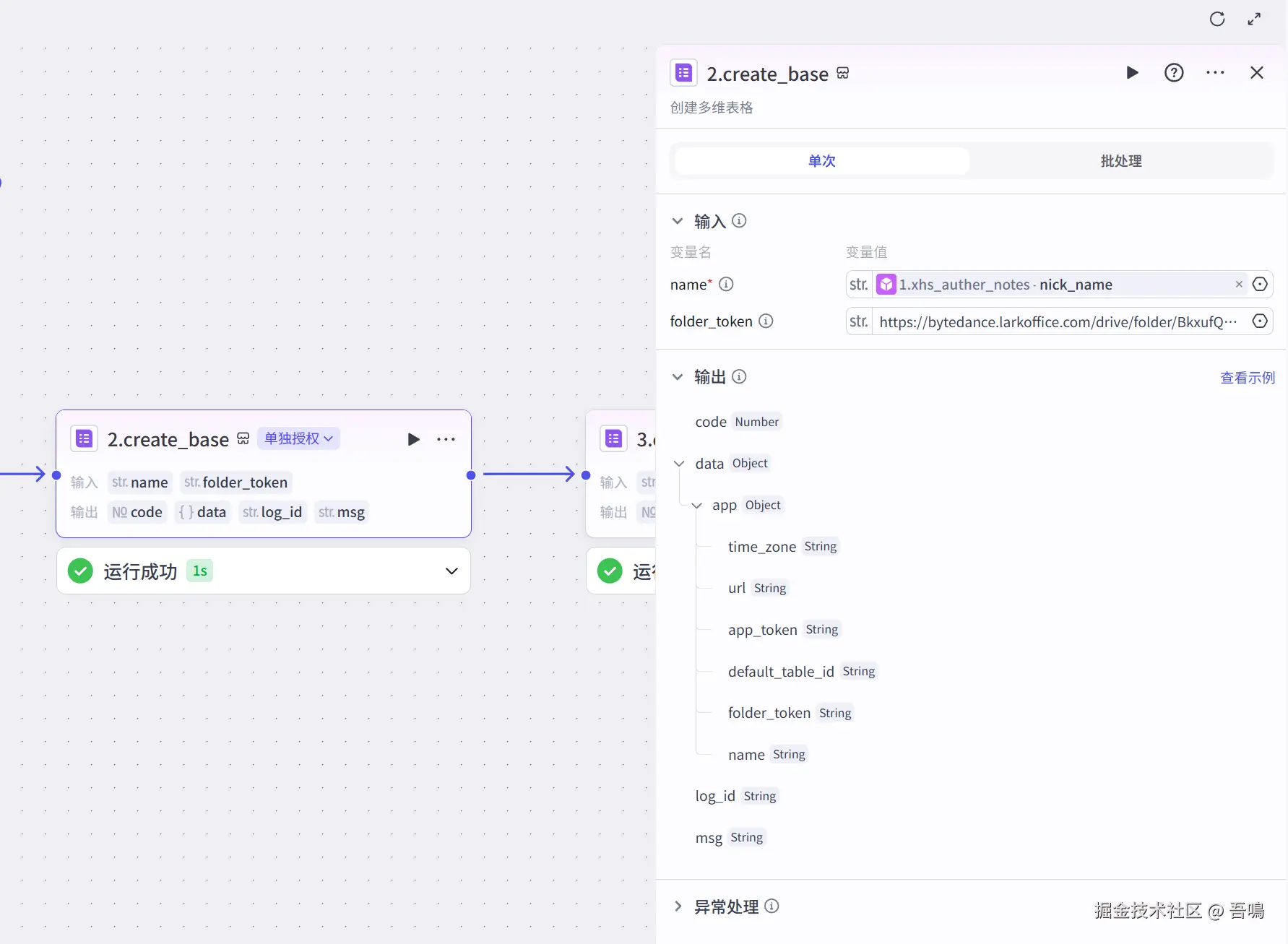Viewport: 1288px width, 944px height.
Task: Open ellipsis menu on 2.create_base canvas node
Action: [x=446, y=439]
